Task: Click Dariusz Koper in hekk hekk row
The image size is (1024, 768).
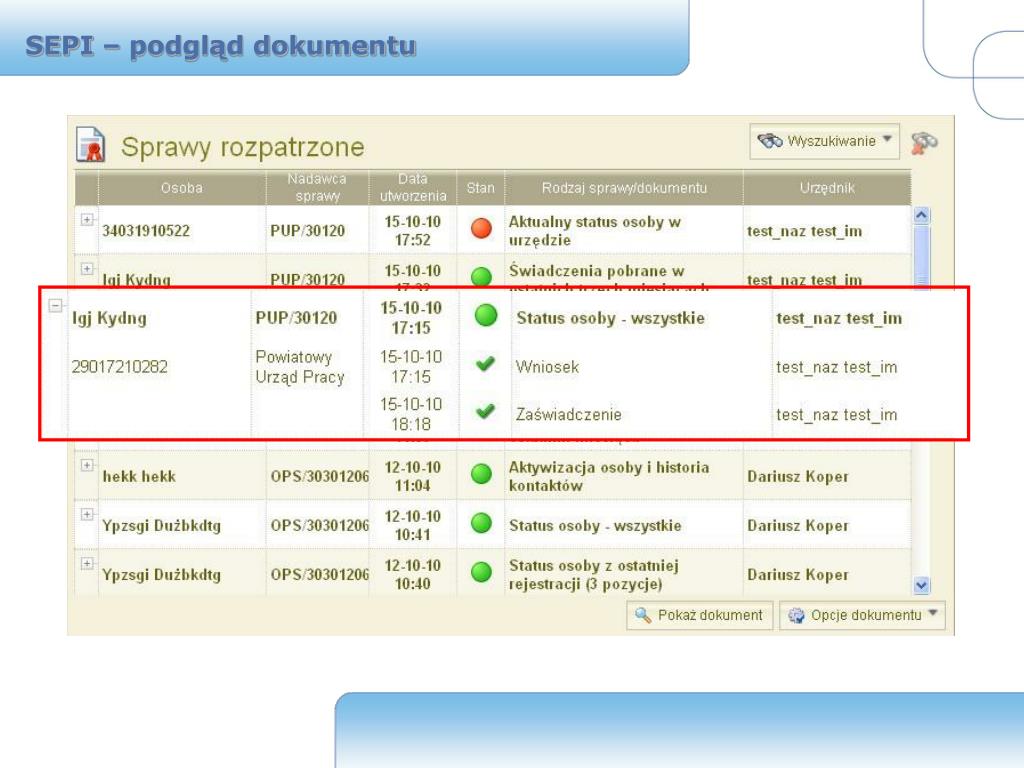Action: [x=797, y=477]
